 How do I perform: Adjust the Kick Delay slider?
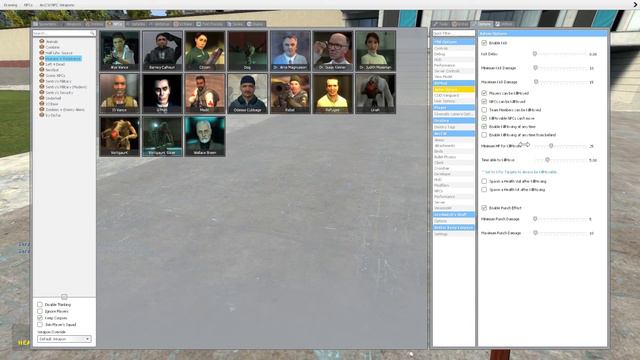click(535, 54)
